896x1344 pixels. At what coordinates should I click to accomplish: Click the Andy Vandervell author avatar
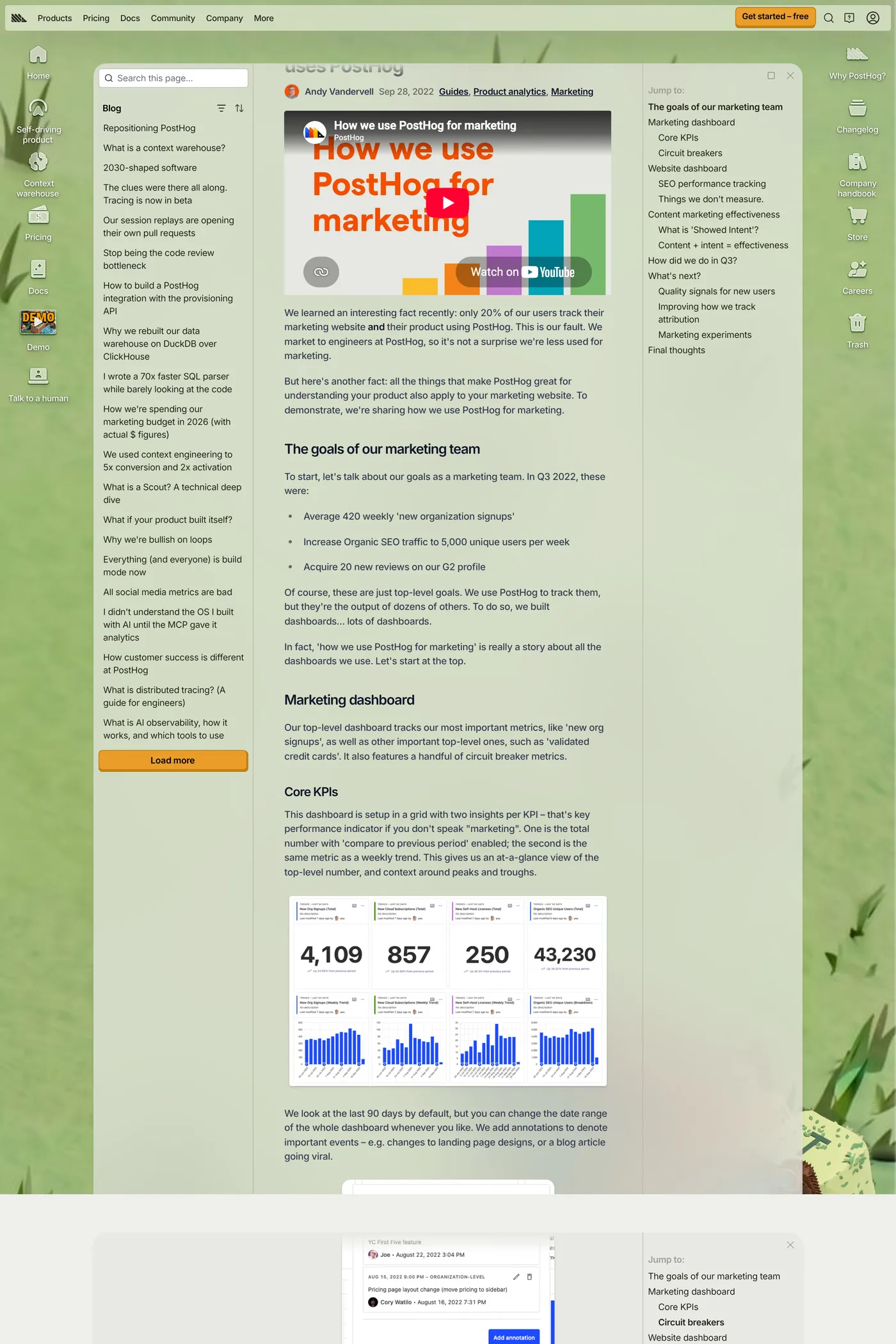[x=292, y=92]
